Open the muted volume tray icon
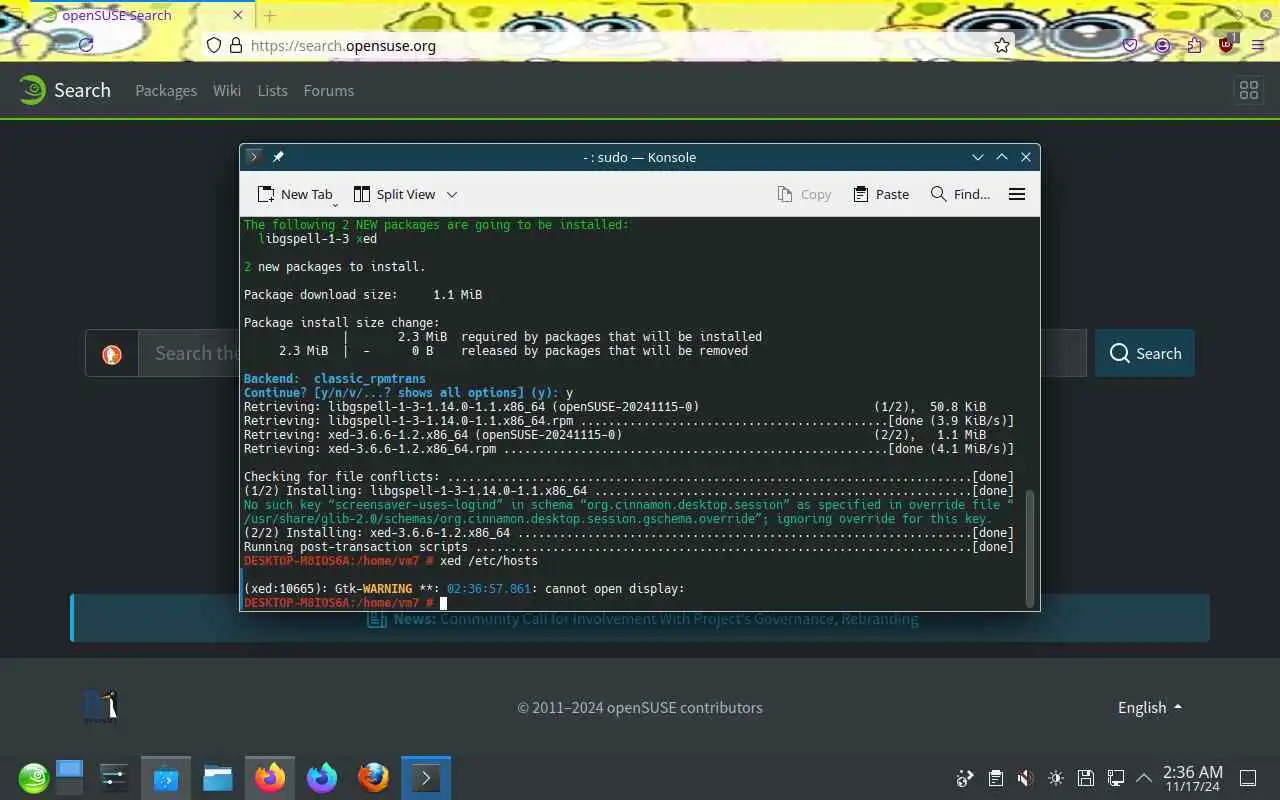The width and height of the screenshot is (1280, 800). tap(1025, 778)
